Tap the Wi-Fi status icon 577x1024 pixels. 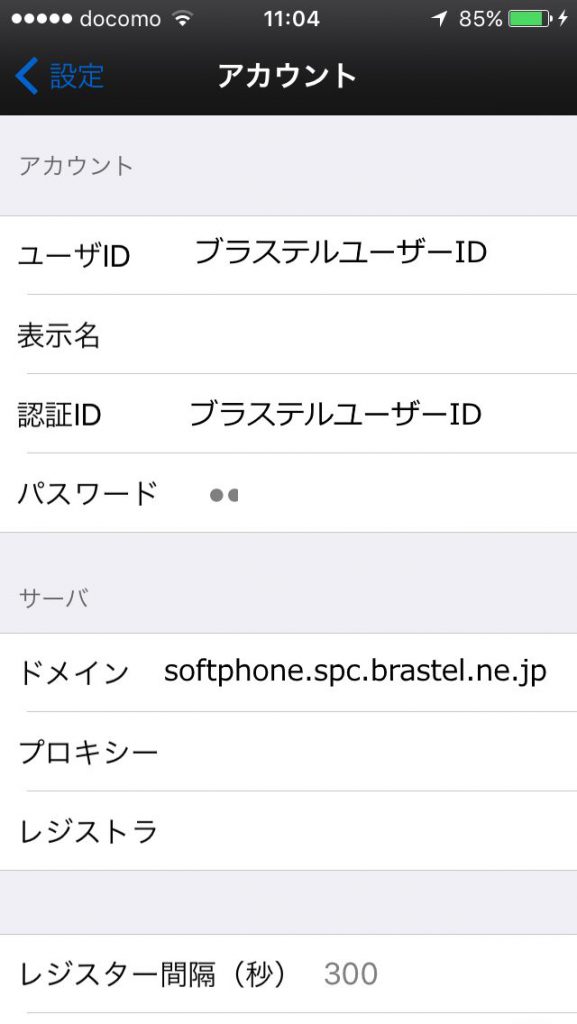183,18
